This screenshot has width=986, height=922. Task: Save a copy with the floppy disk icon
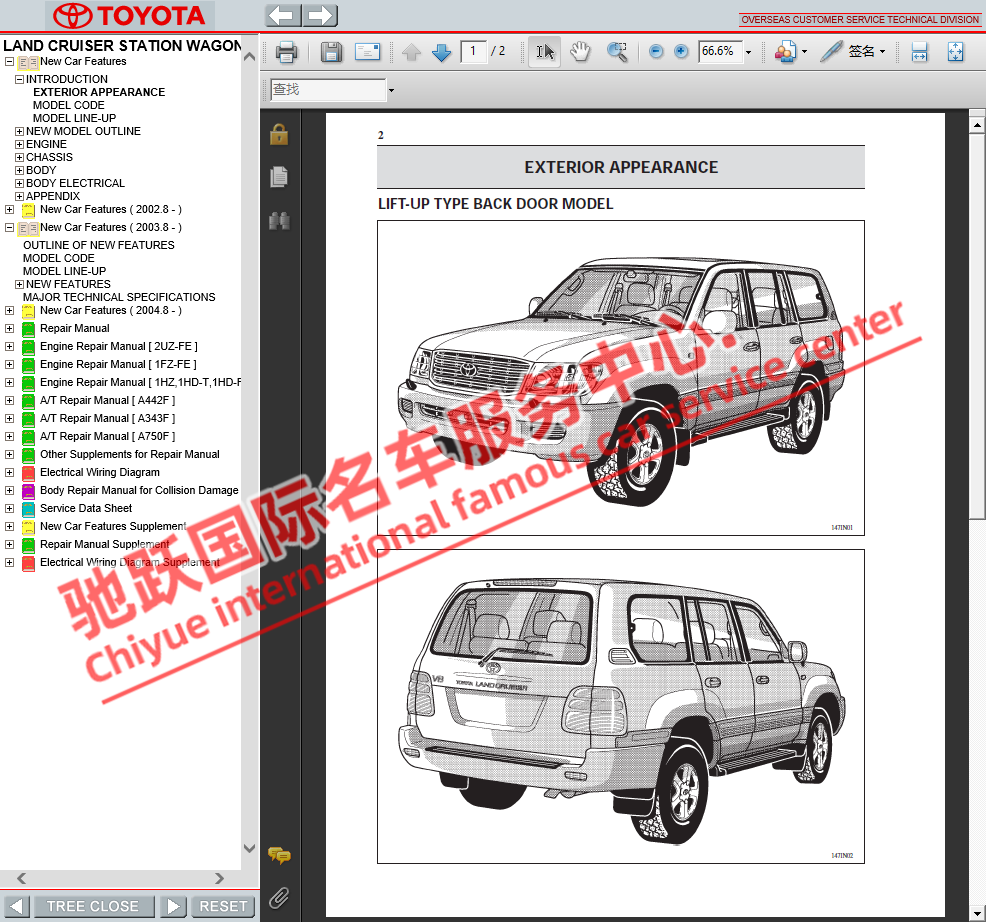tap(331, 52)
